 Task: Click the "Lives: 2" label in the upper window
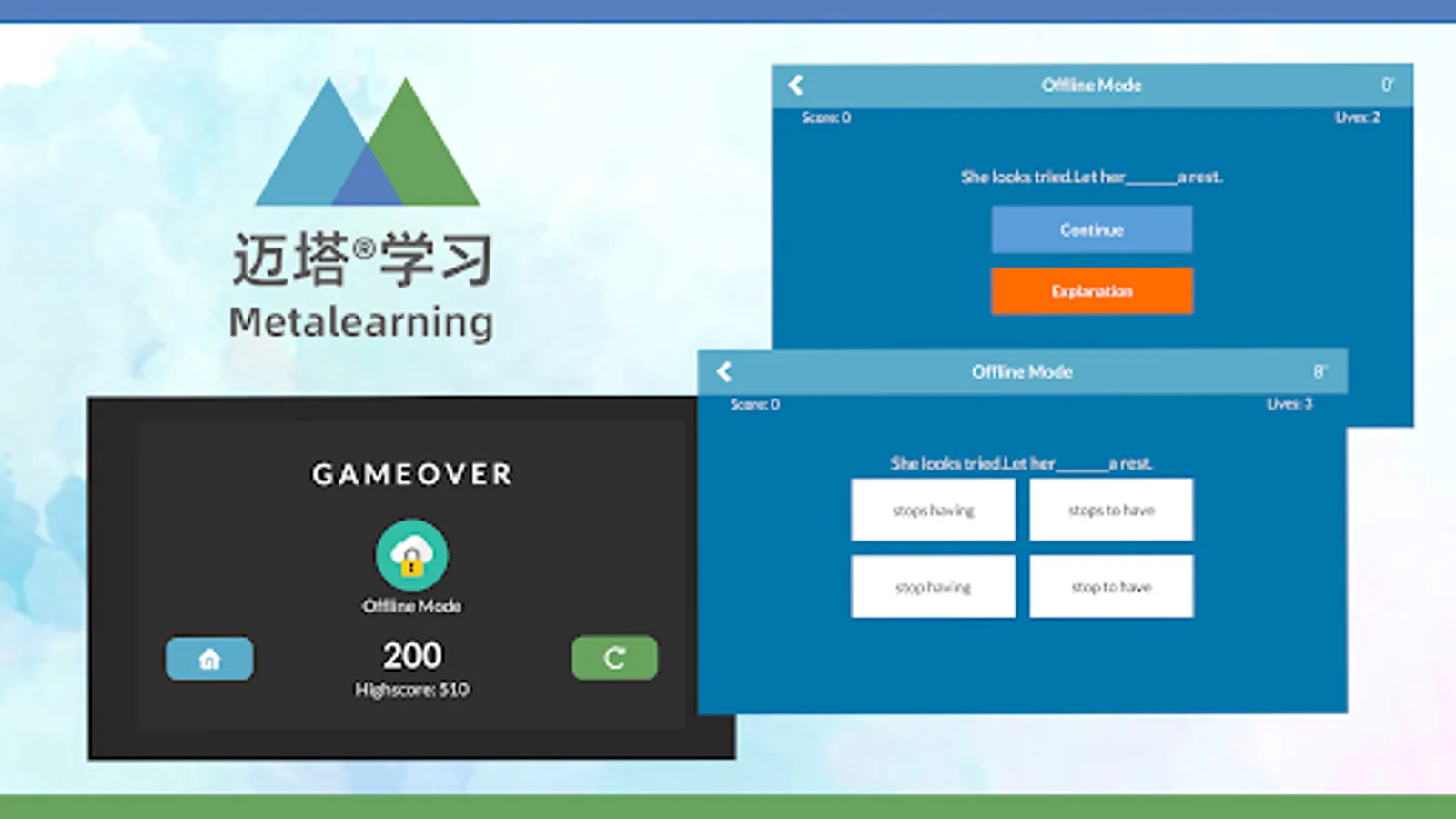click(1358, 117)
